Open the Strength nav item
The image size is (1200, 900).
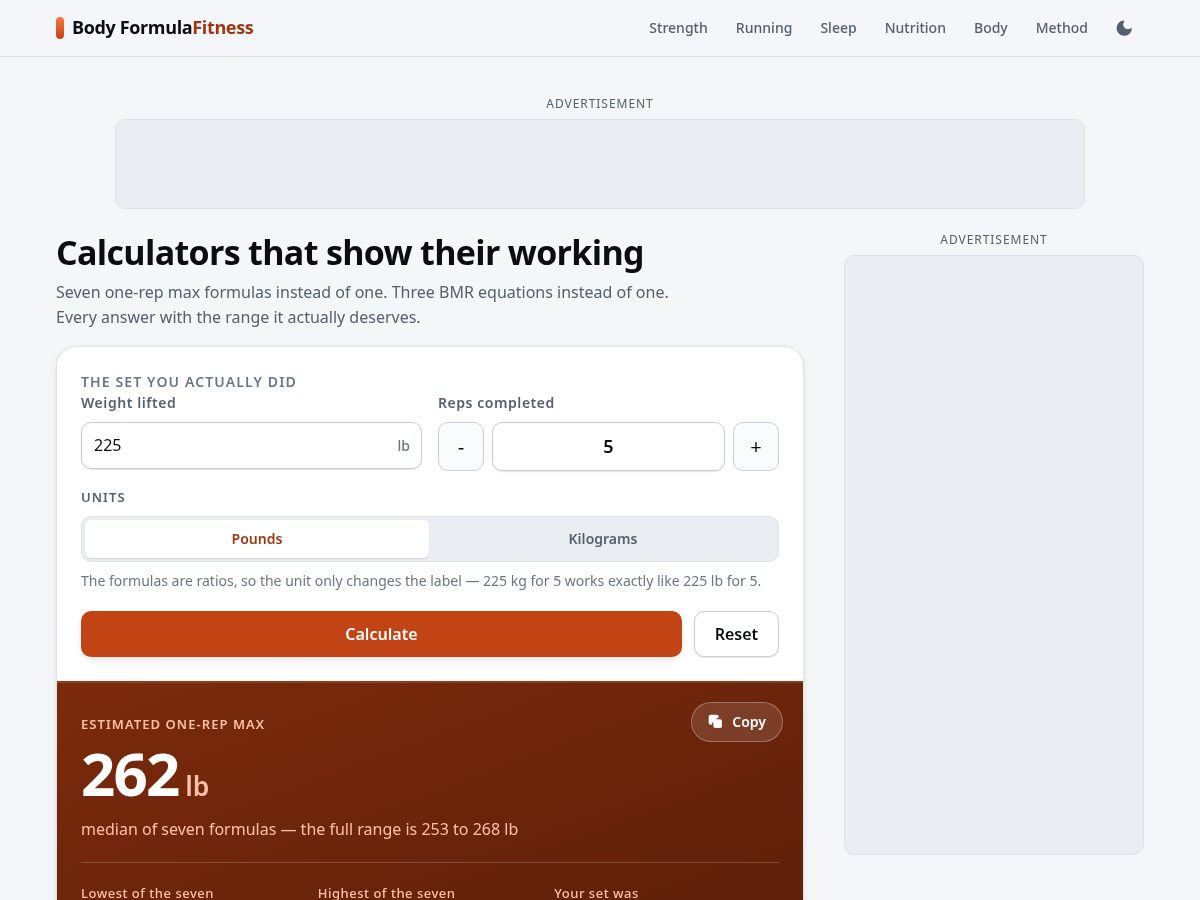click(x=678, y=28)
